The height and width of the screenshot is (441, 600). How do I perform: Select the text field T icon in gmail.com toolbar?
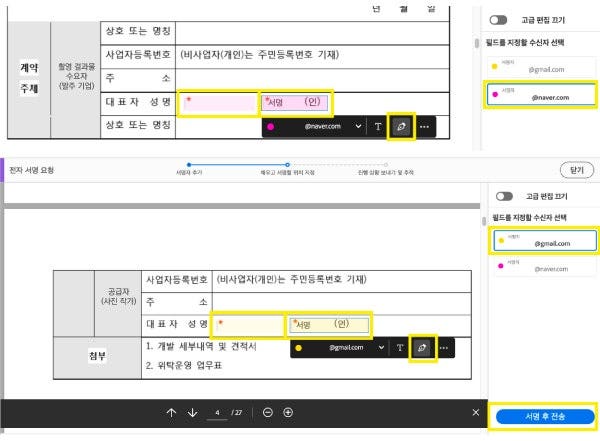(x=400, y=348)
